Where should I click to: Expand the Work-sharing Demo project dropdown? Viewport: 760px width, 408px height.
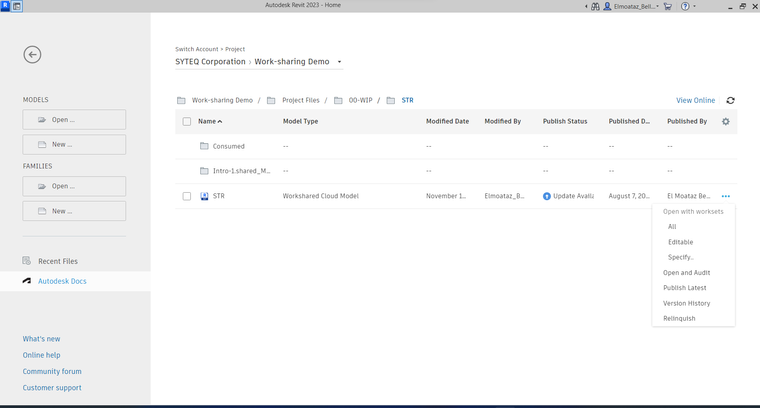tap(339, 62)
